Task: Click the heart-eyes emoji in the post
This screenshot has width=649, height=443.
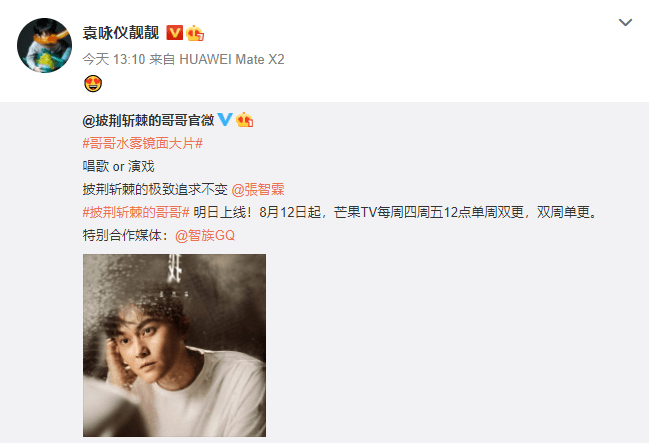Action: pos(93,84)
